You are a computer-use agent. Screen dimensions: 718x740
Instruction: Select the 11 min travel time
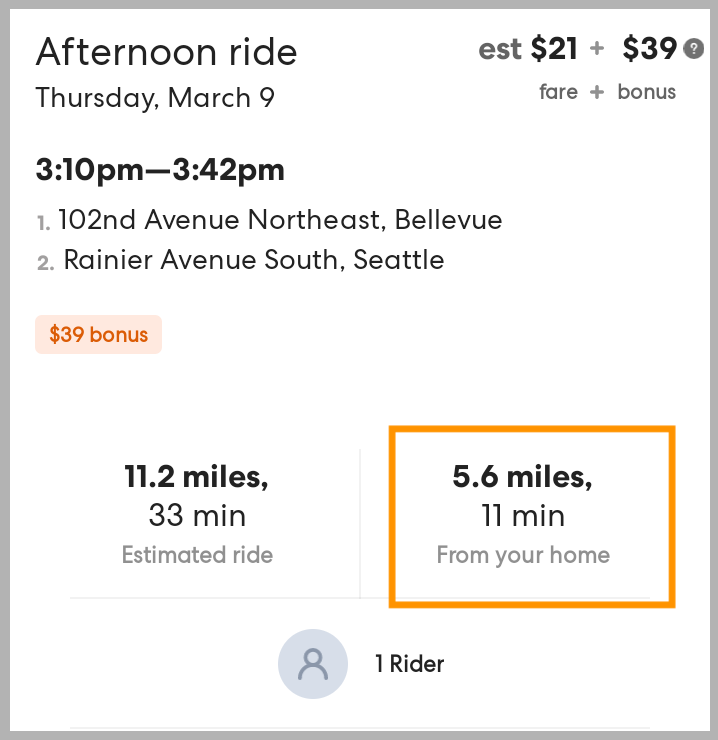(523, 516)
